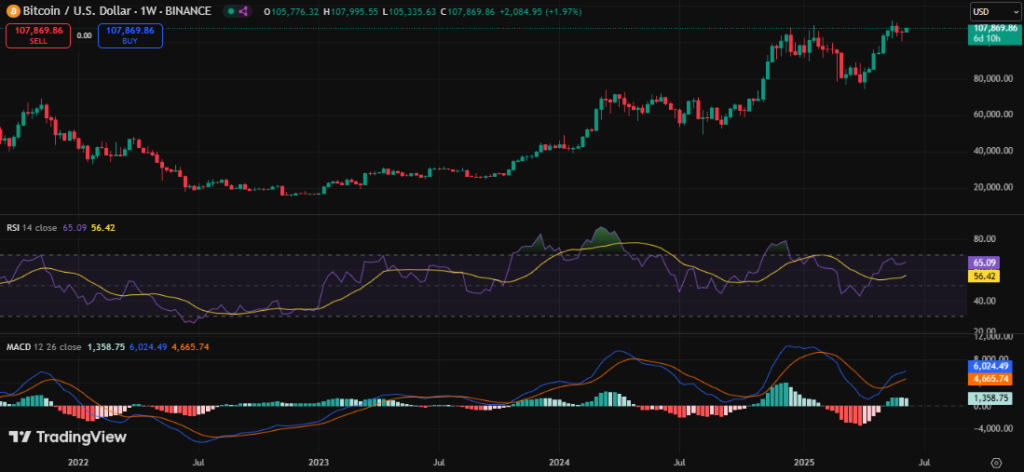The image size is (1024, 472).
Task: Click the low value L105,335.63
Action: pyautogui.click(x=411, y=12)
